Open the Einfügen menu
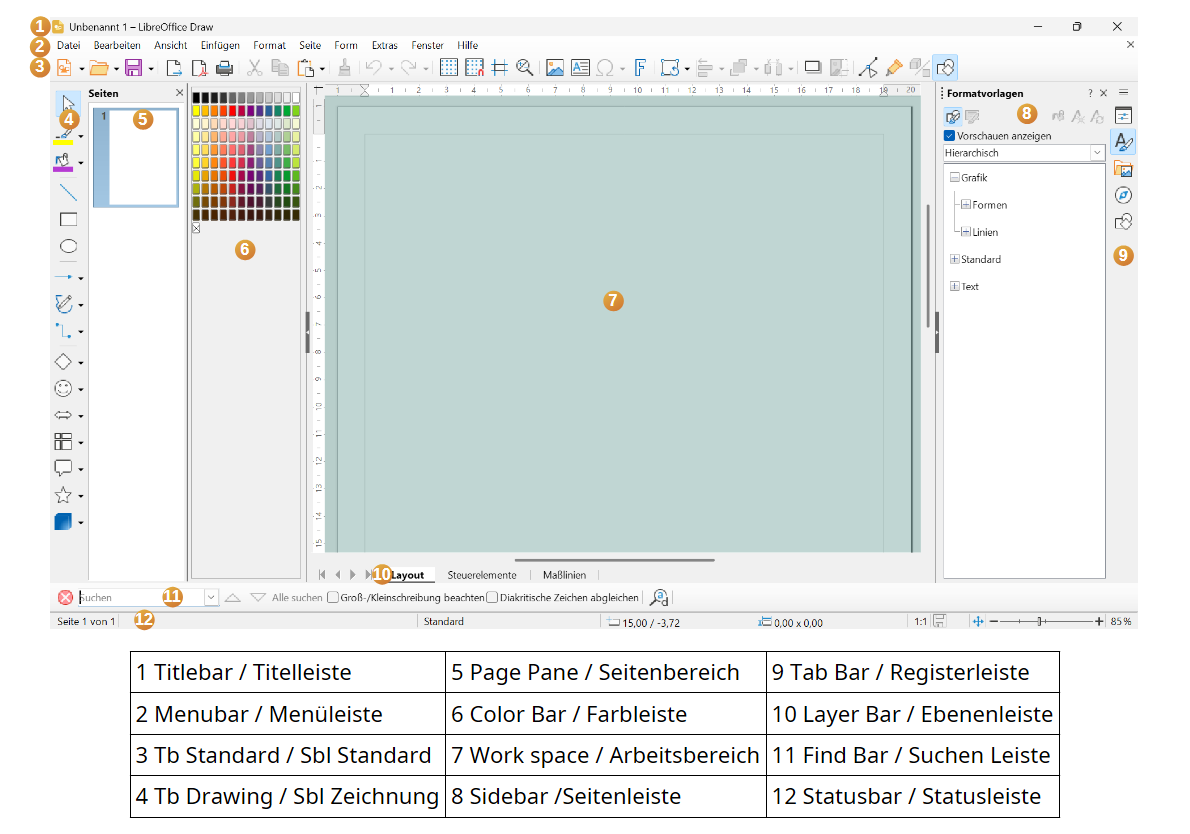Screen dimensions: 1190x834 click(x=220, y=46)
